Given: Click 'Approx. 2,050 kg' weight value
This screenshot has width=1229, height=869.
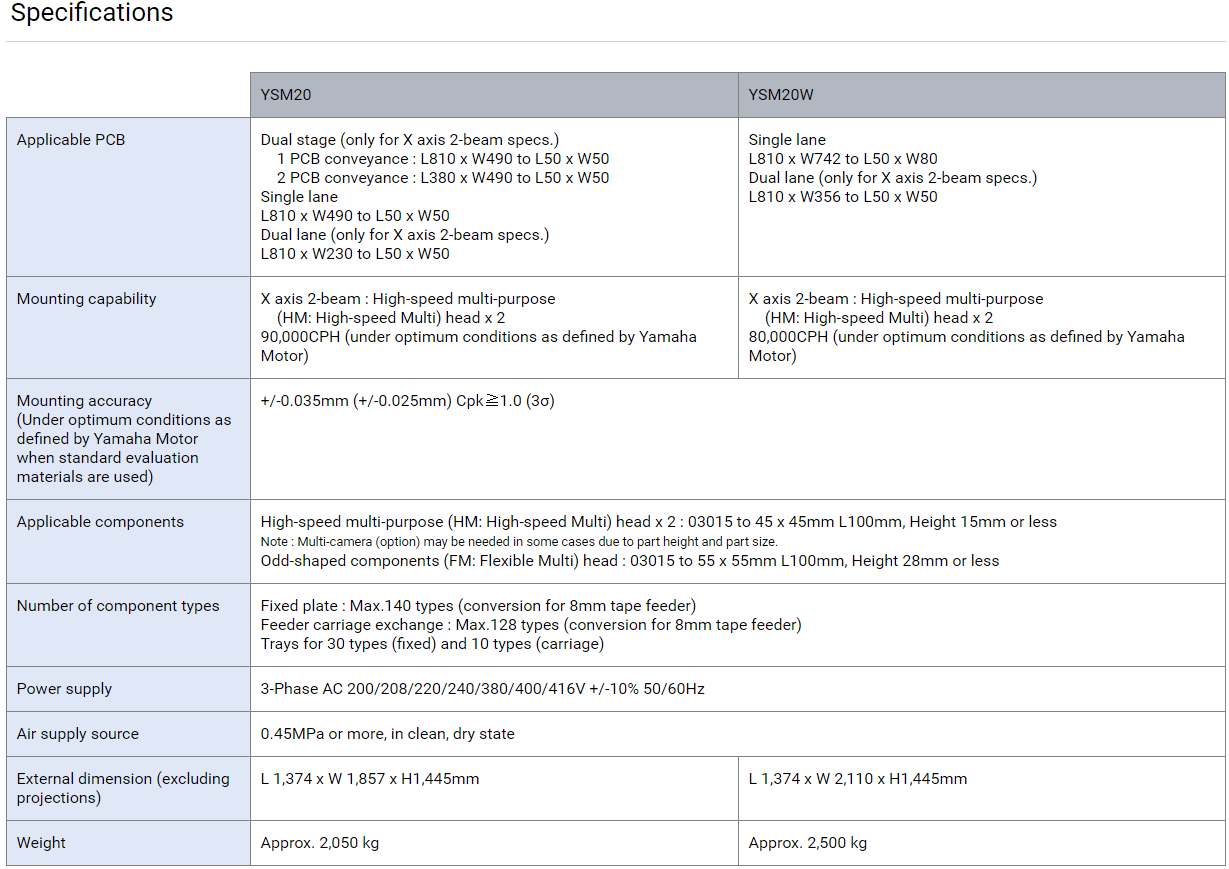Looking at the screenshot, I should 320,843.
